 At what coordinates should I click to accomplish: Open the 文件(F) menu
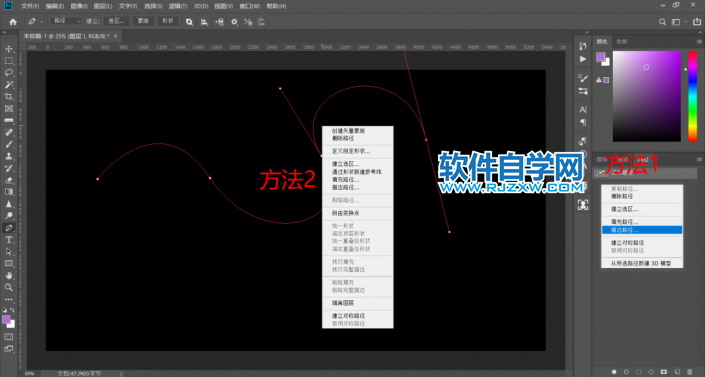coord(30,6)
